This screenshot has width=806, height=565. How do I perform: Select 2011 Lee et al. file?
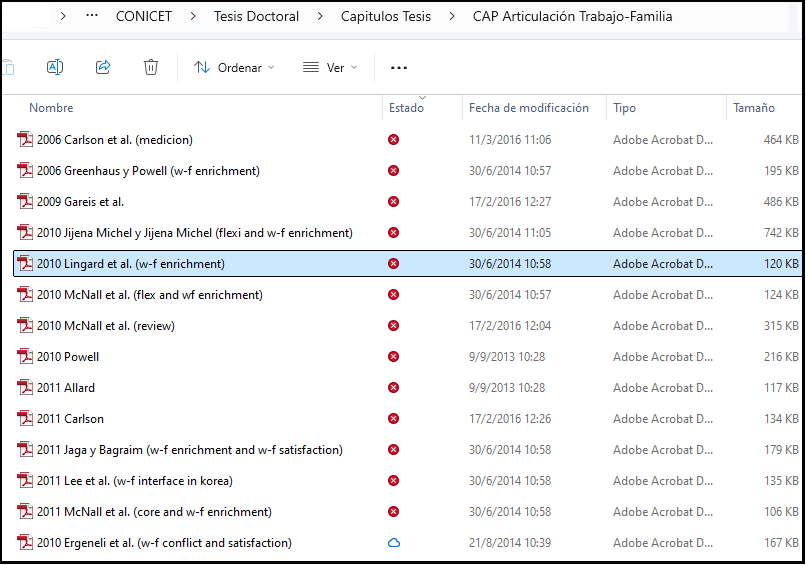134,481
